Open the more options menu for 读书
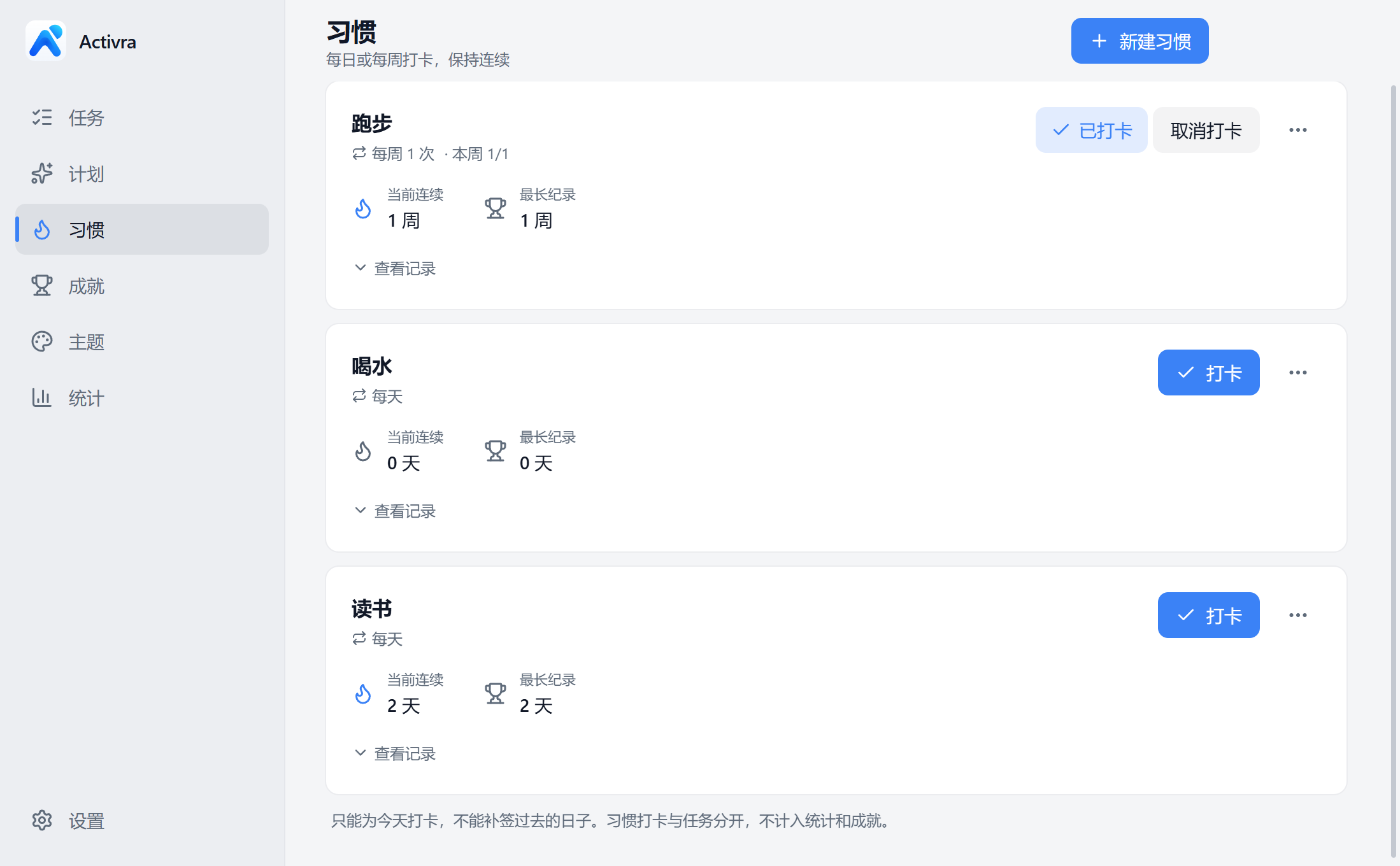 pos(1297,616)
